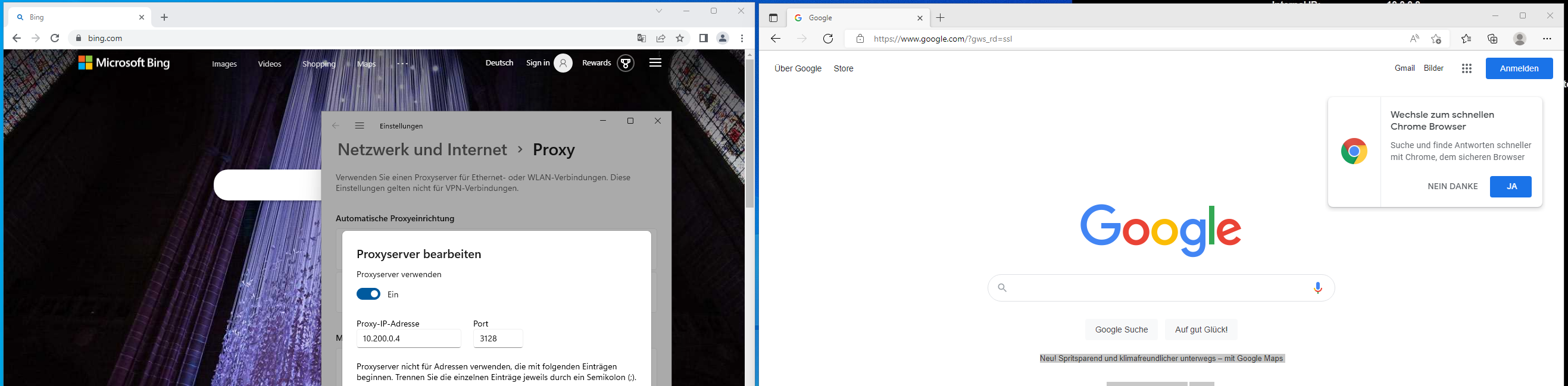Refresh the Google page in Edge
Image resolution: width=1568 pixels, height=386 pixels.
pos(828,39)
